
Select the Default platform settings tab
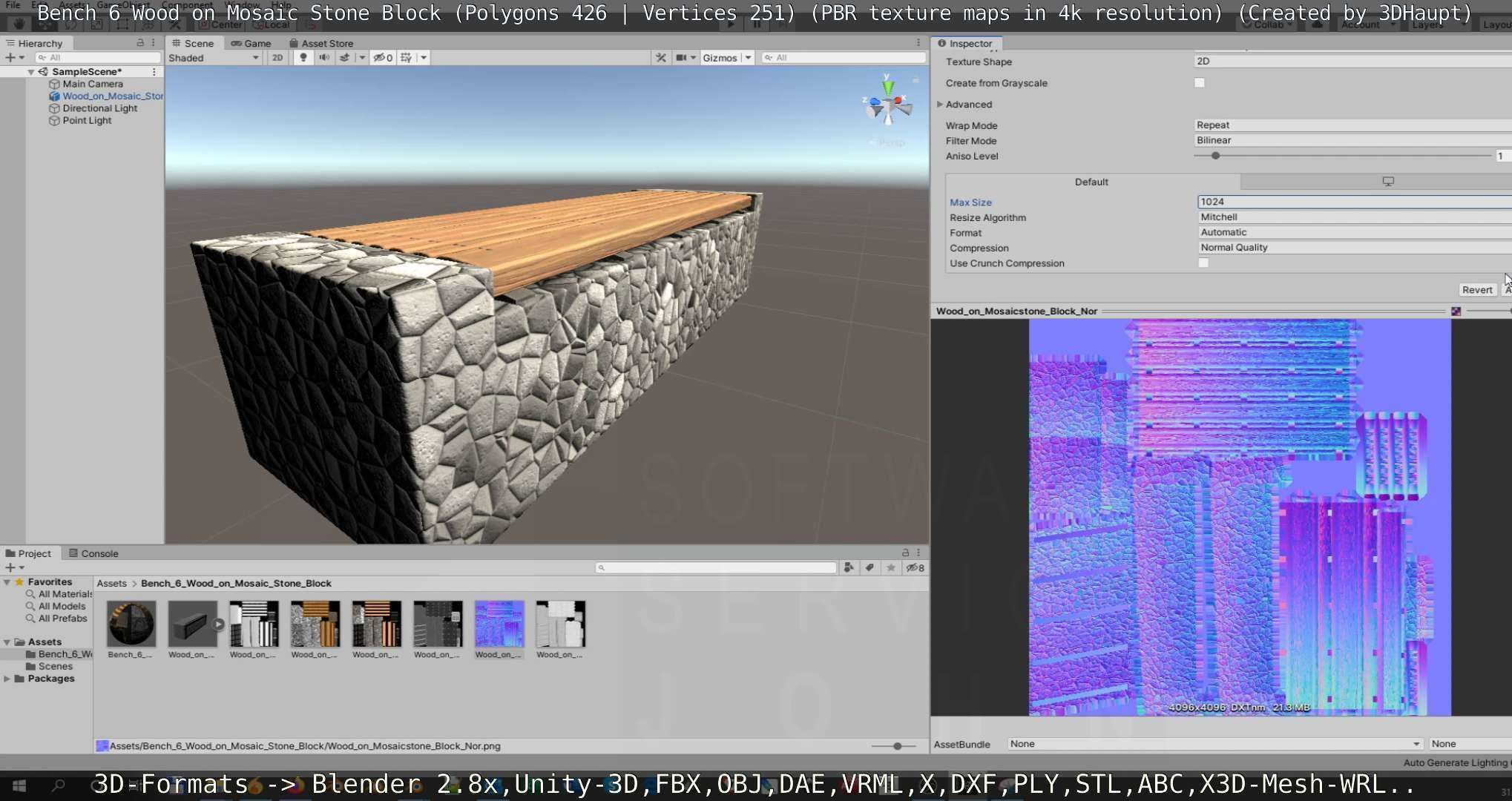(1092, 182)
